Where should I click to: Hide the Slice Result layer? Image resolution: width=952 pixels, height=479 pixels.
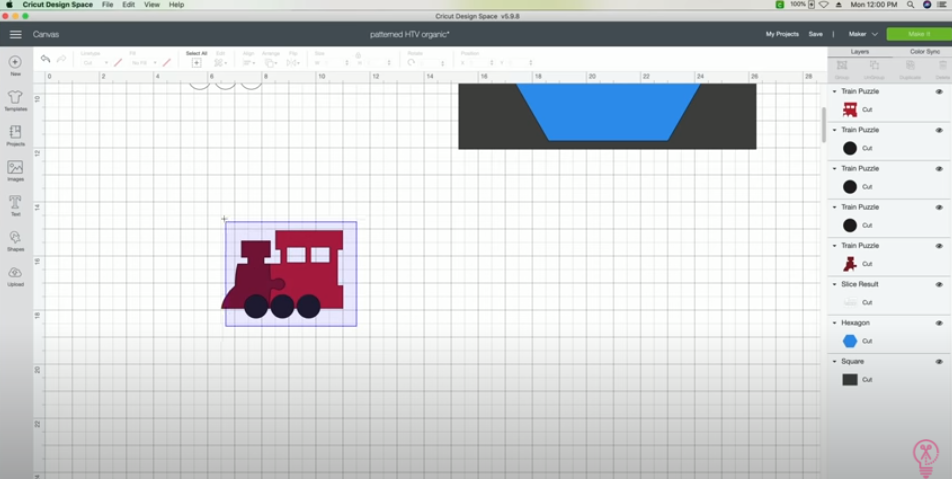[x=939, y=284]
